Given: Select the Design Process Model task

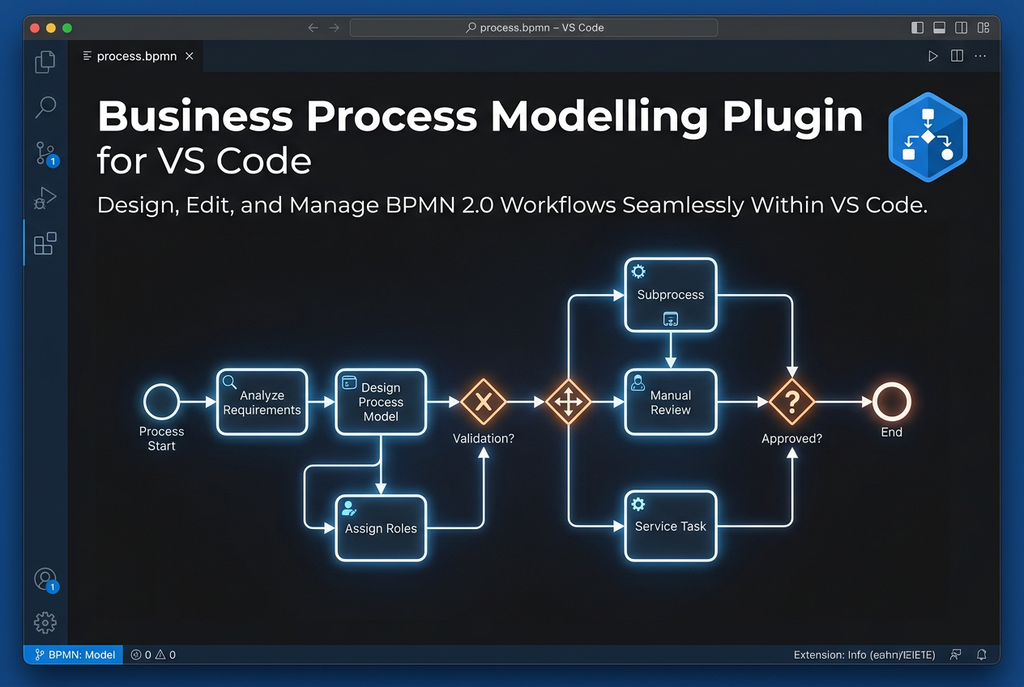Looking at the screenshot, I should (x=381, y=402).
